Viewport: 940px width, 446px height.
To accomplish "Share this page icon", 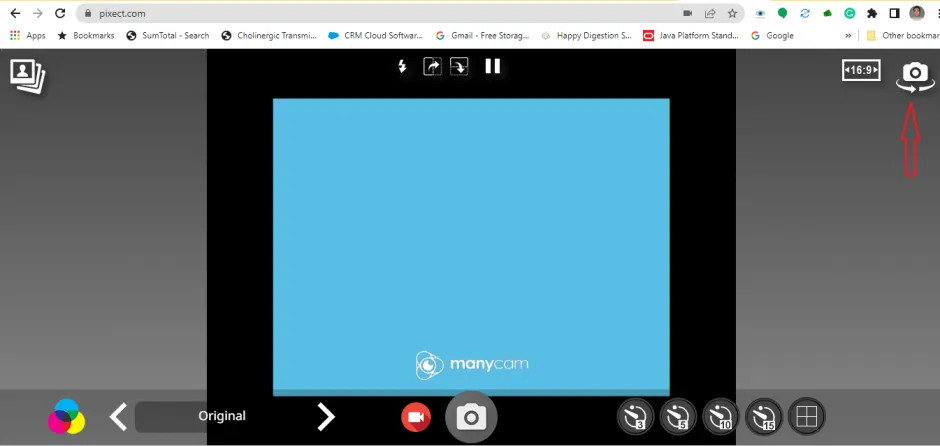I will tap(710, 13).
